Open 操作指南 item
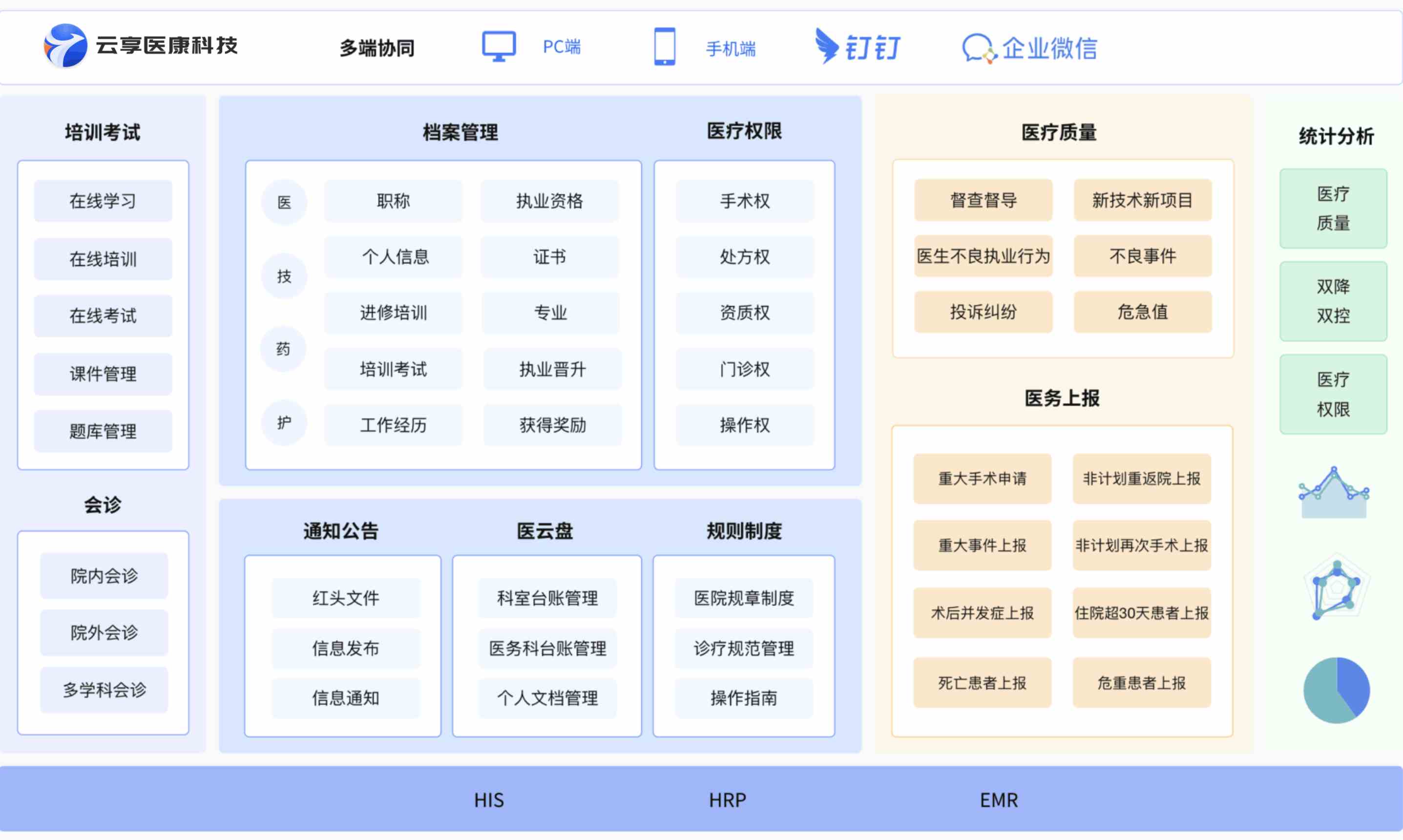 coord(744,698)
